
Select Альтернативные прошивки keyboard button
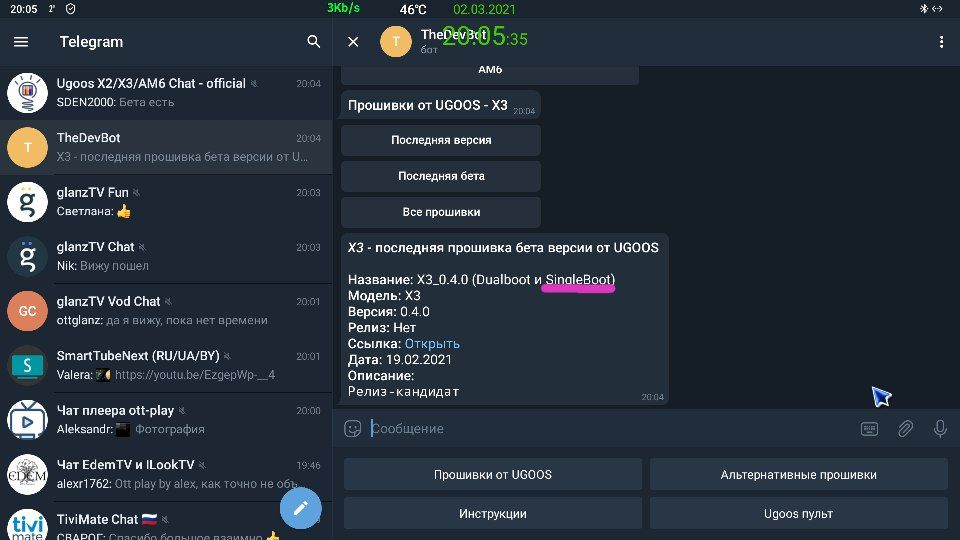[x=798, y=474]
